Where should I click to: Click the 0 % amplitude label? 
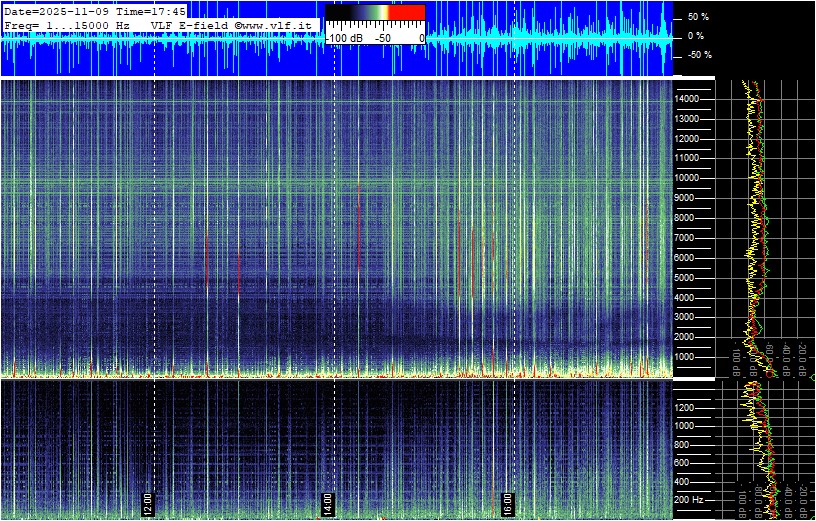697,36
